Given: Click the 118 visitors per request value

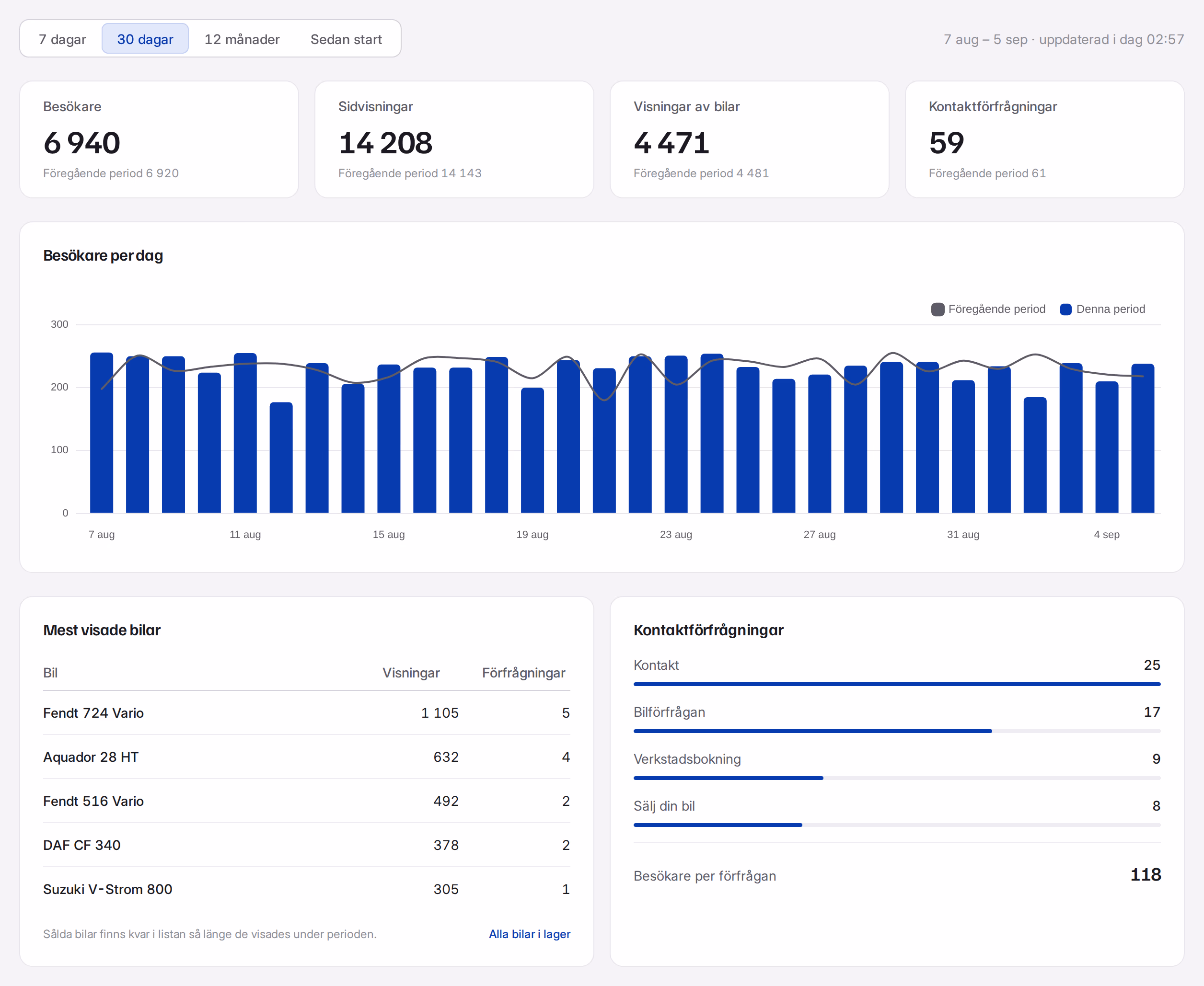Looking at the screenshot, I should click(1146, 875).
